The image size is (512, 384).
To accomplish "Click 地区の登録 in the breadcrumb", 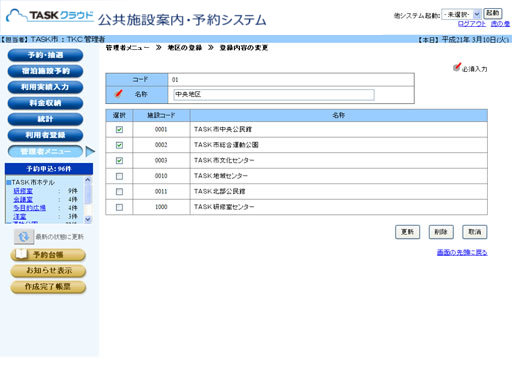I will [x=185, y=48].
